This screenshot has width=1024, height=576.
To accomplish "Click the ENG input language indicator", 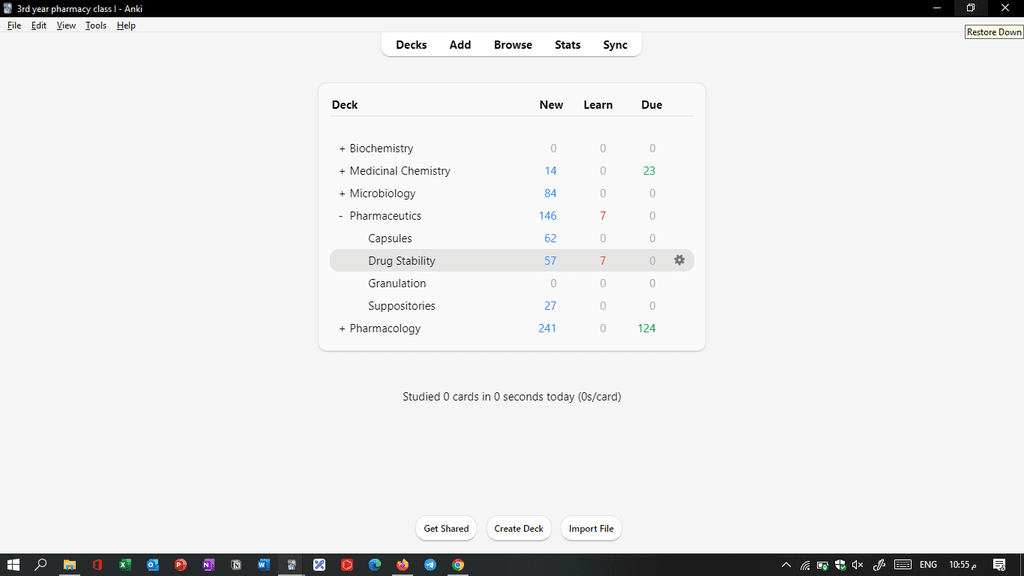I will point(928,565).
